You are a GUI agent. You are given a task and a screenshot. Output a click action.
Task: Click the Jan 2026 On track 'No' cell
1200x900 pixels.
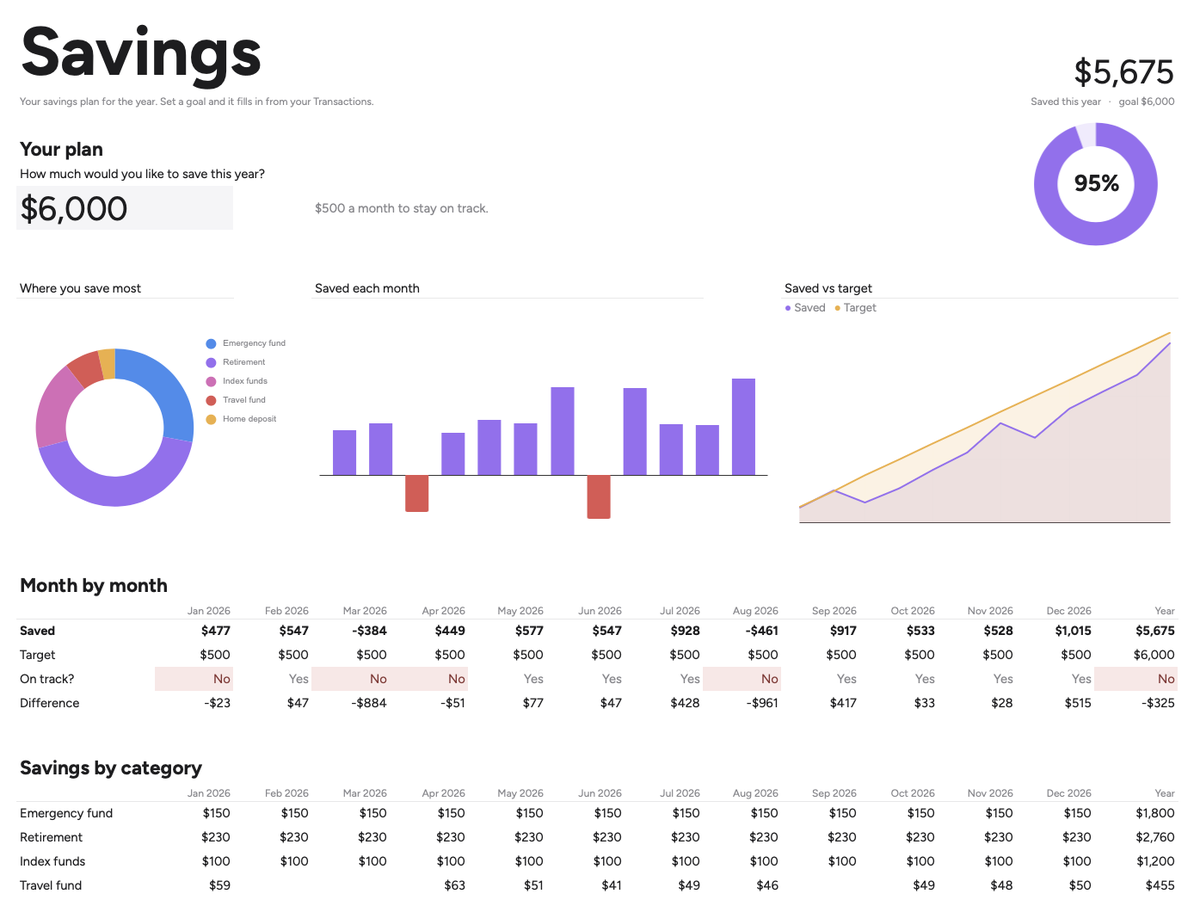tap(194, 679)
